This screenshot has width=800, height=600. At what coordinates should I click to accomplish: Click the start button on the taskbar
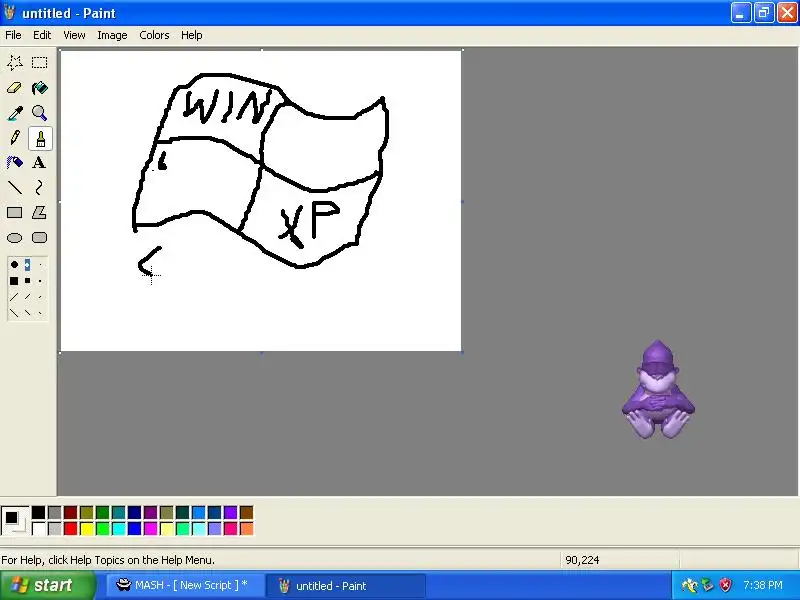(x=47, y=585)
